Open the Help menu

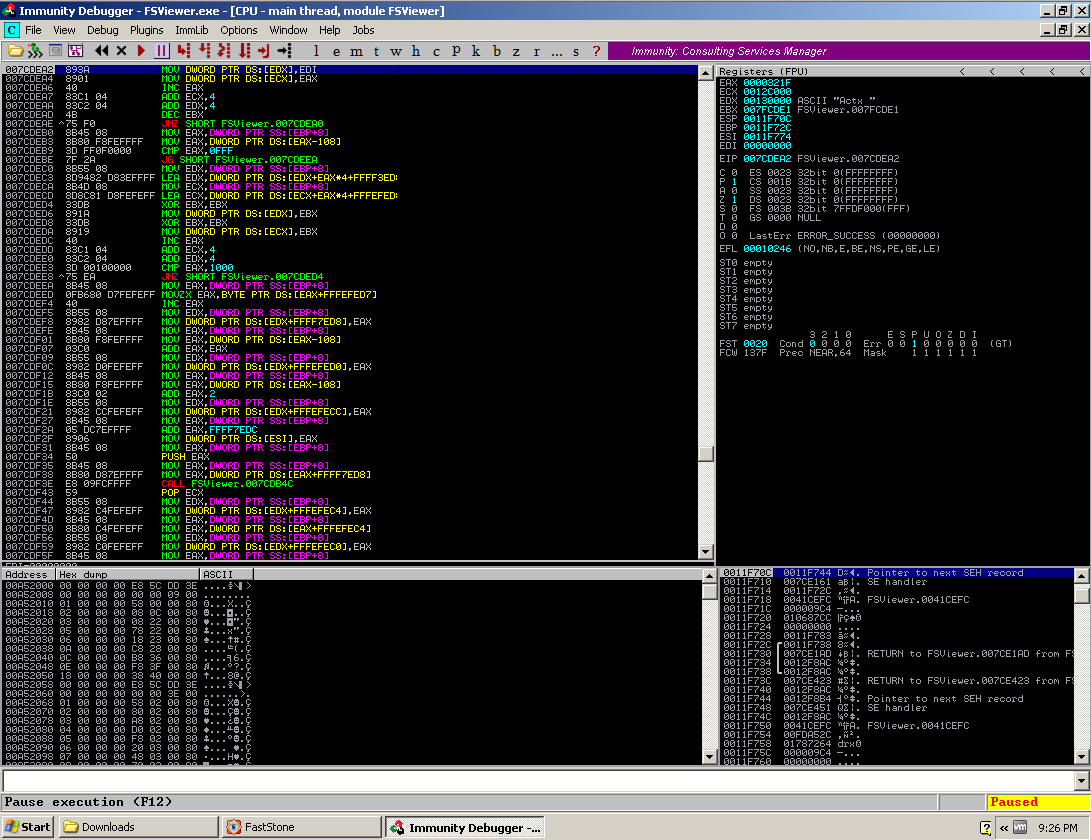coord(330,30)
